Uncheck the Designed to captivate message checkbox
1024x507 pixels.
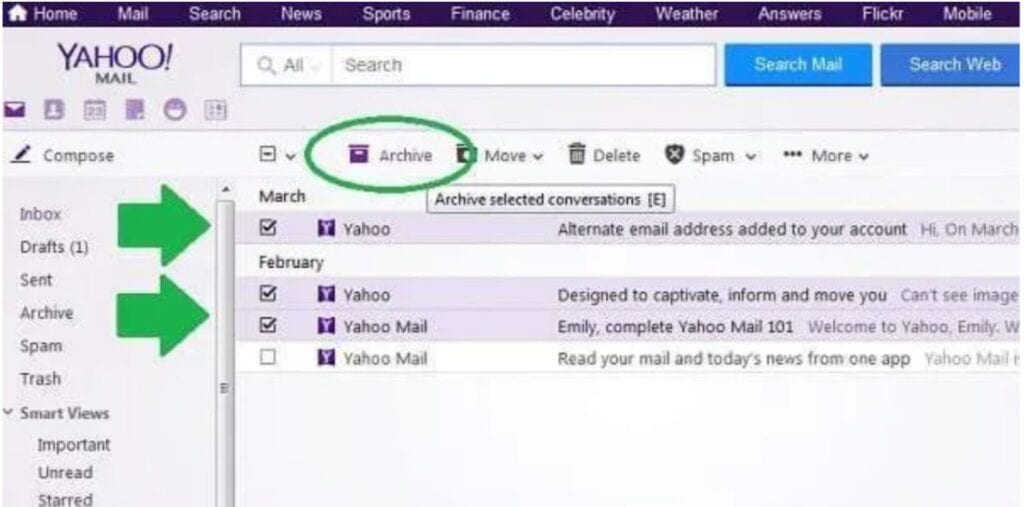(x=267, y=294)
